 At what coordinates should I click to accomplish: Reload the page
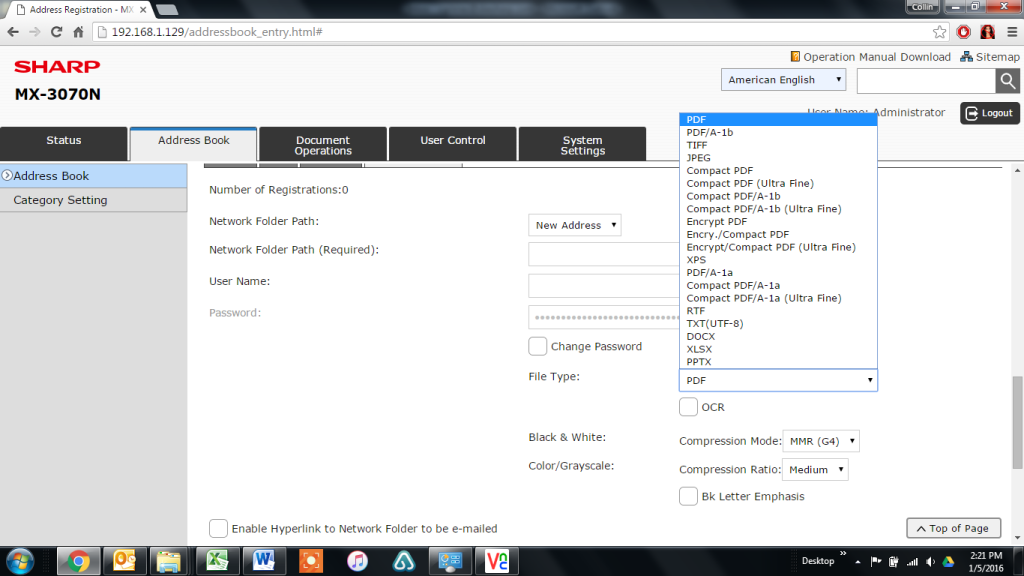tap(56, 31)
